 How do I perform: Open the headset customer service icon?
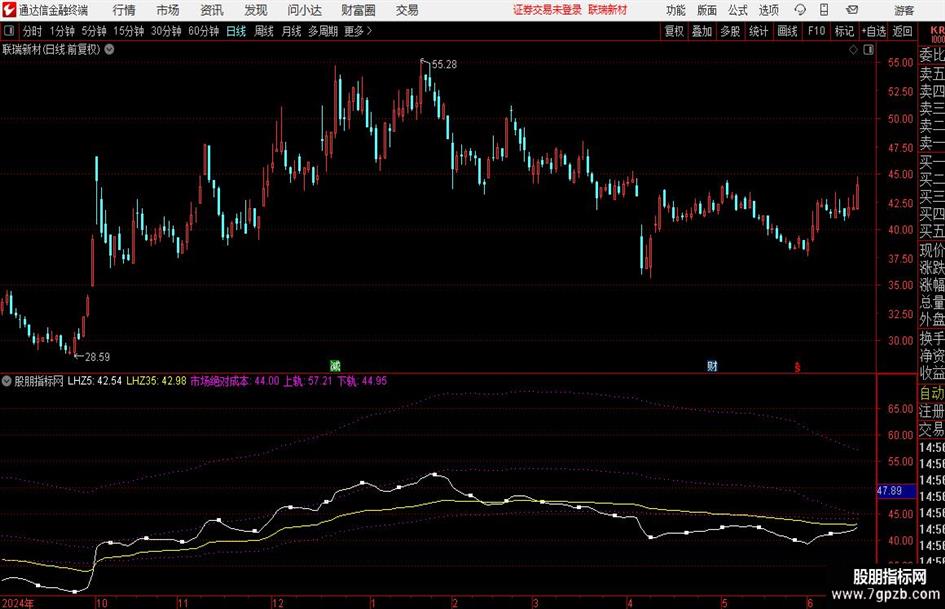800,10
